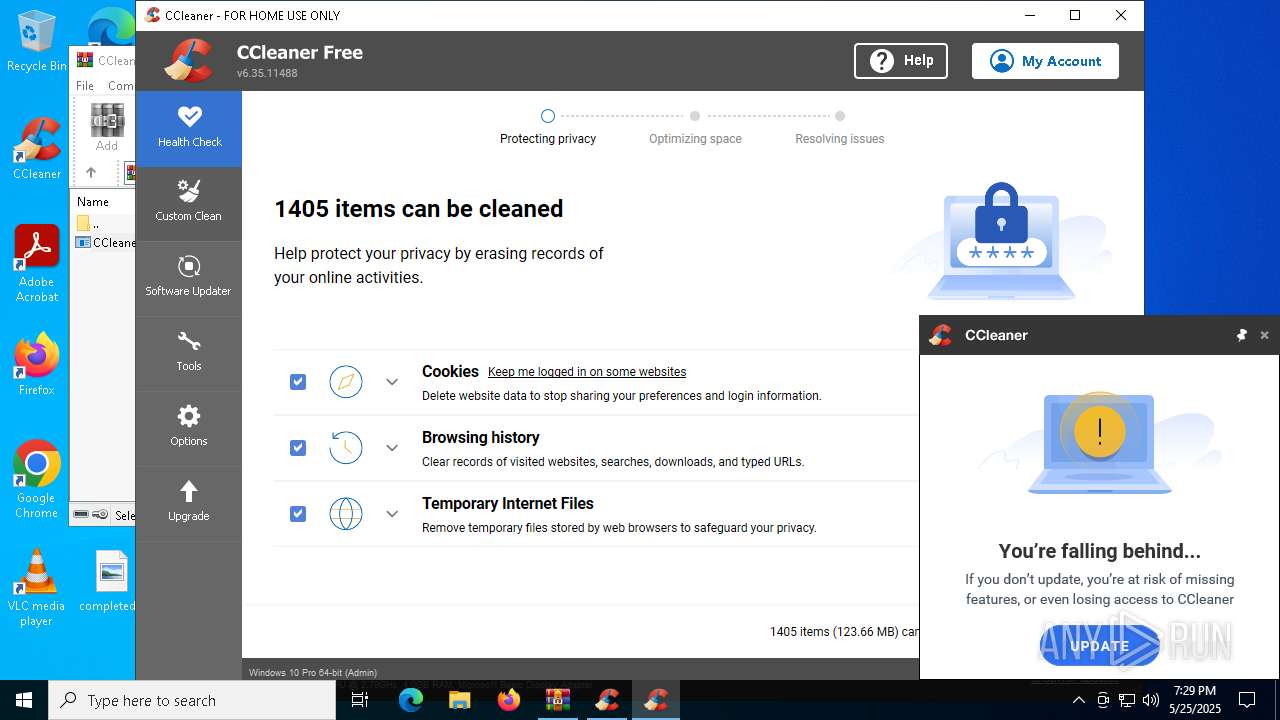The height and width of the screenshot is (720, 1280).
Task: Open the notification center icon
Action: (x=1247, y=700)
